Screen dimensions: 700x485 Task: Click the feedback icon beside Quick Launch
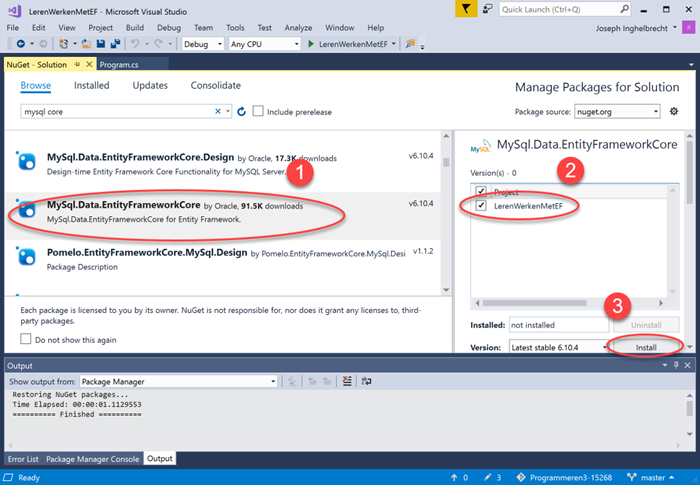[x=488, y=9]
